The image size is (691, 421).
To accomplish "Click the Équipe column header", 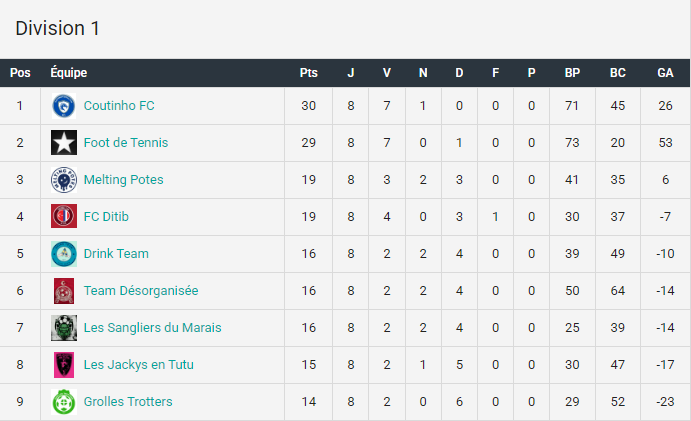I will [69, 72].
